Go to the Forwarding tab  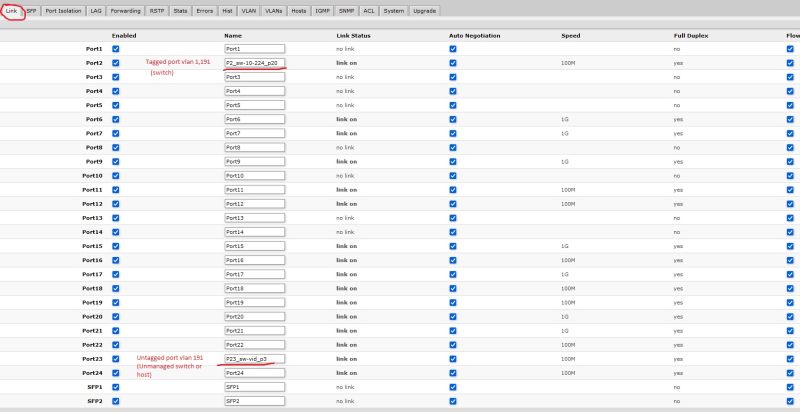[126, 11]
